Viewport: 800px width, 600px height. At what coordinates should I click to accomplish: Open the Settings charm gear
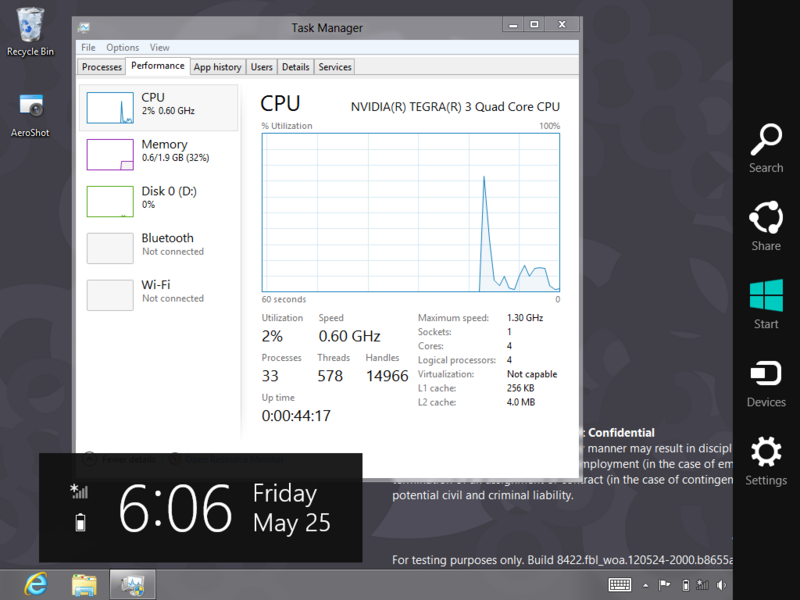click(766, 452)
